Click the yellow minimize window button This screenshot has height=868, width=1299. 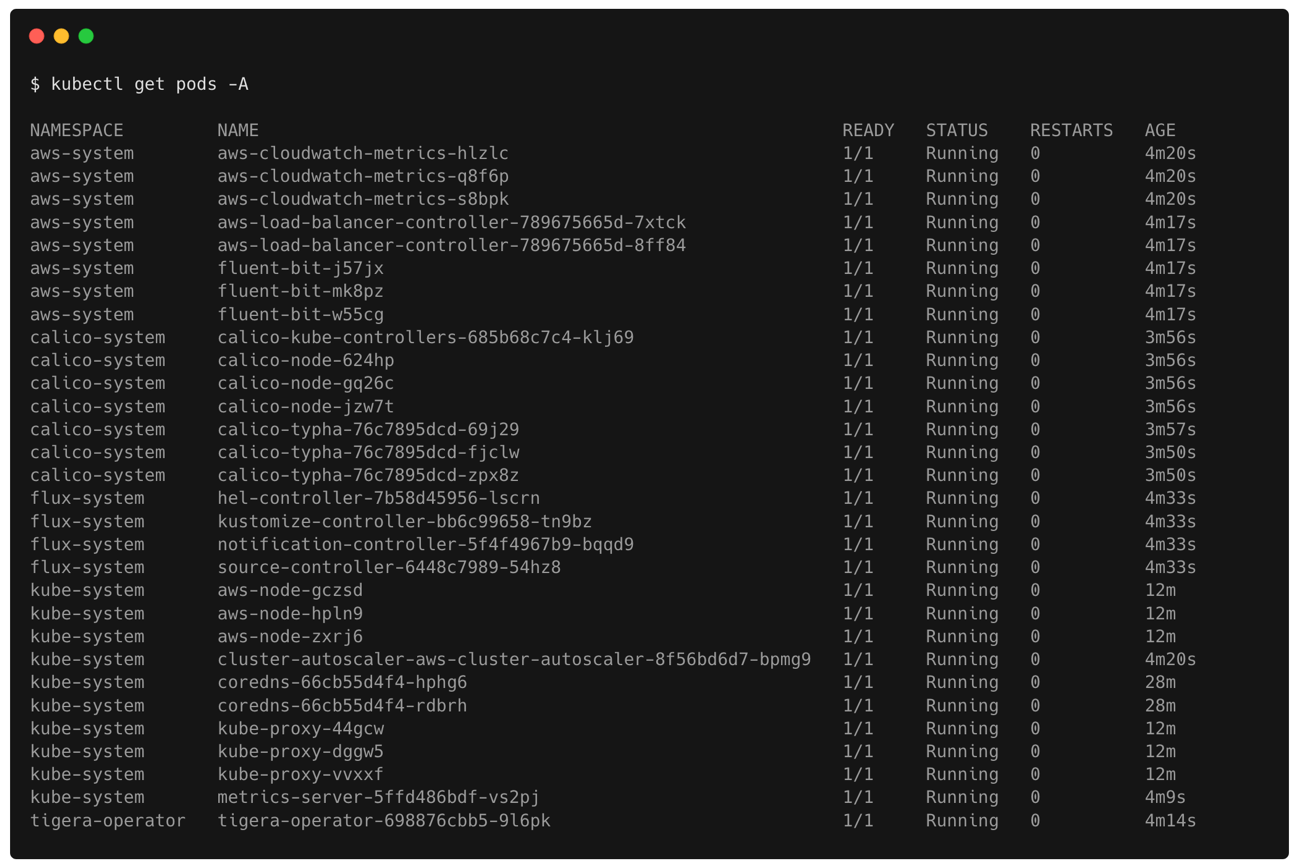click(x=62, y=36)
